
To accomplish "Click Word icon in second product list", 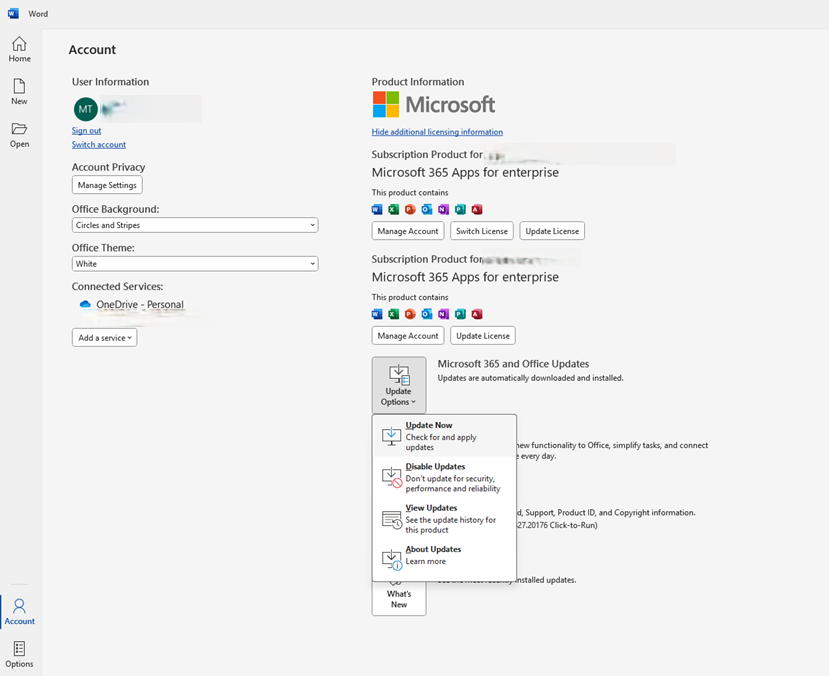I will [377, 314].
